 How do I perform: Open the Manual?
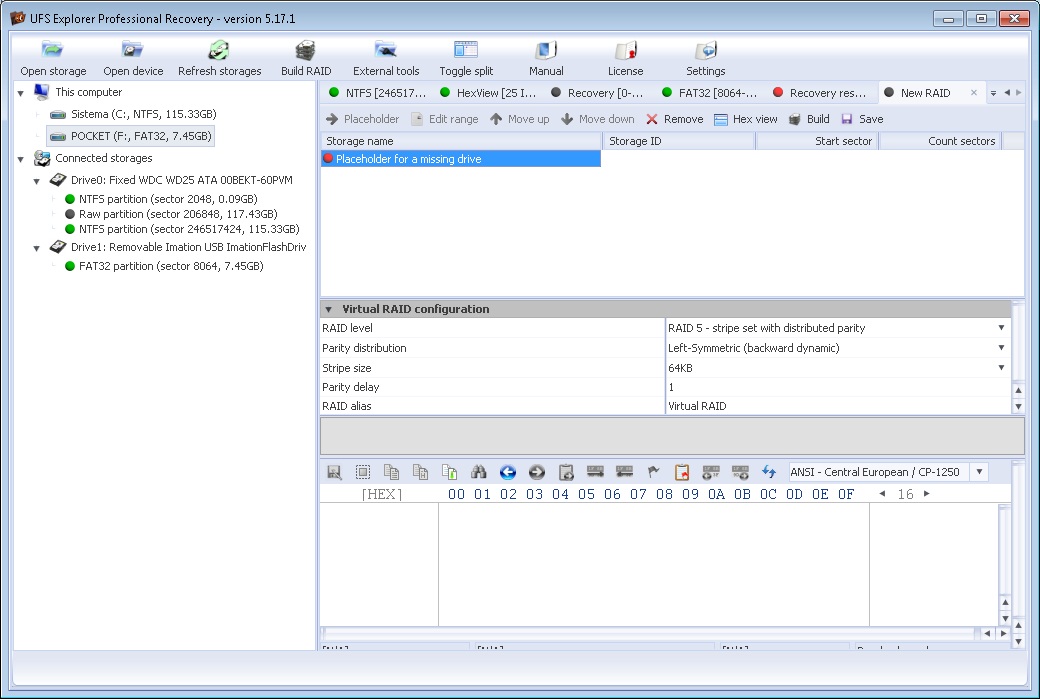pos(546,58)
